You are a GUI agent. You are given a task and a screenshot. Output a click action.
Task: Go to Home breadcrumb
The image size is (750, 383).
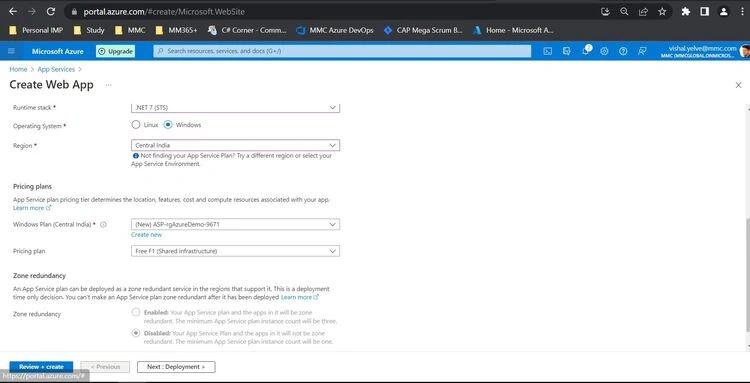pyautogui.click(x=18, y=69)
